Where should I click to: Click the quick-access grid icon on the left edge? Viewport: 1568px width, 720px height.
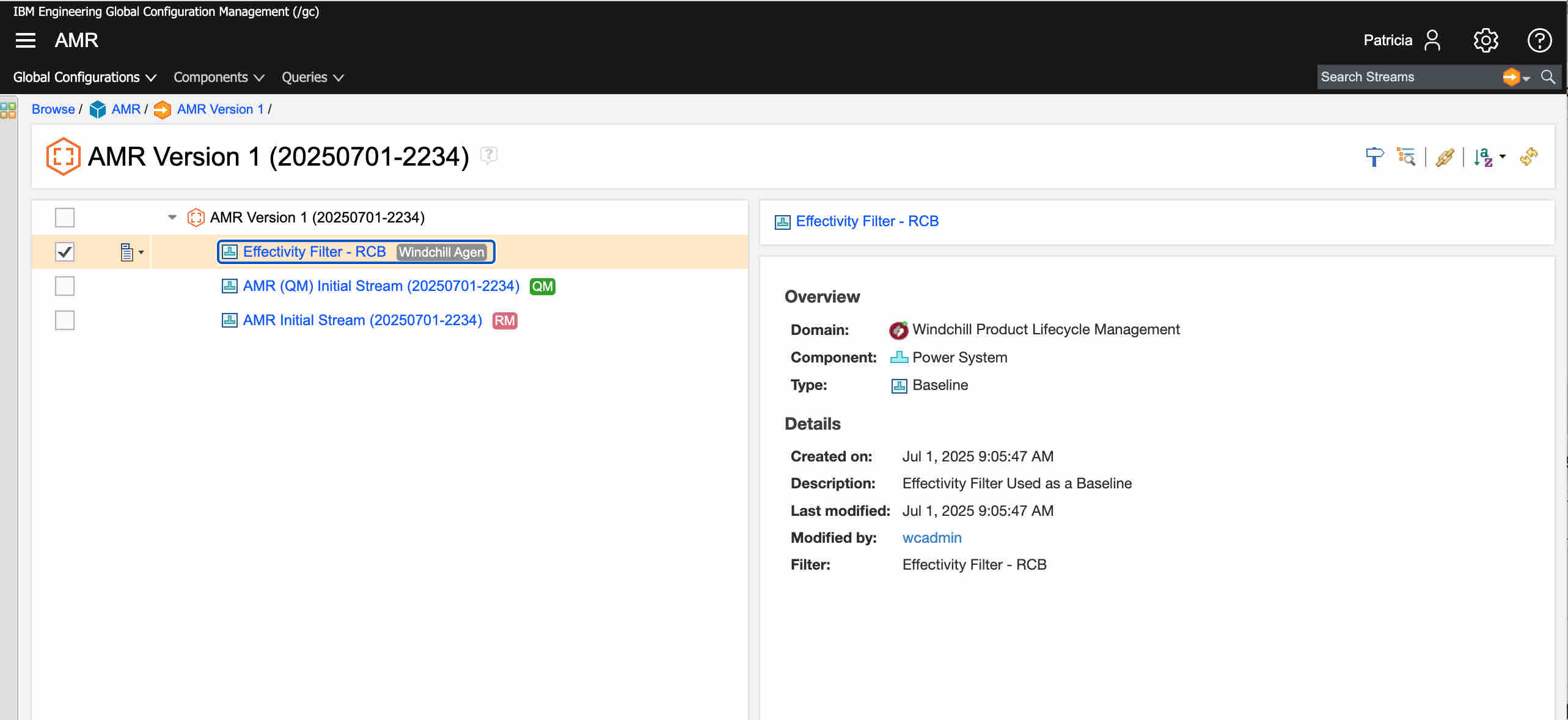pyautogui.click(x=8, y=110)
